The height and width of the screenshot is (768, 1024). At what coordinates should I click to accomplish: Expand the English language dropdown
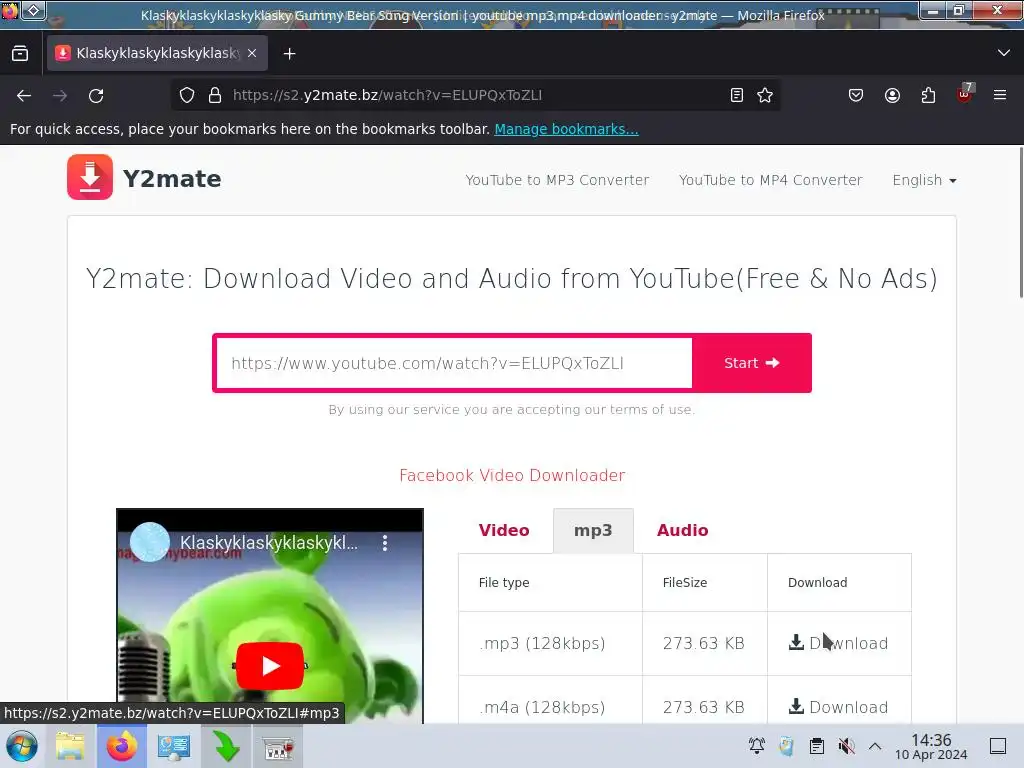[x=924, y=180]
